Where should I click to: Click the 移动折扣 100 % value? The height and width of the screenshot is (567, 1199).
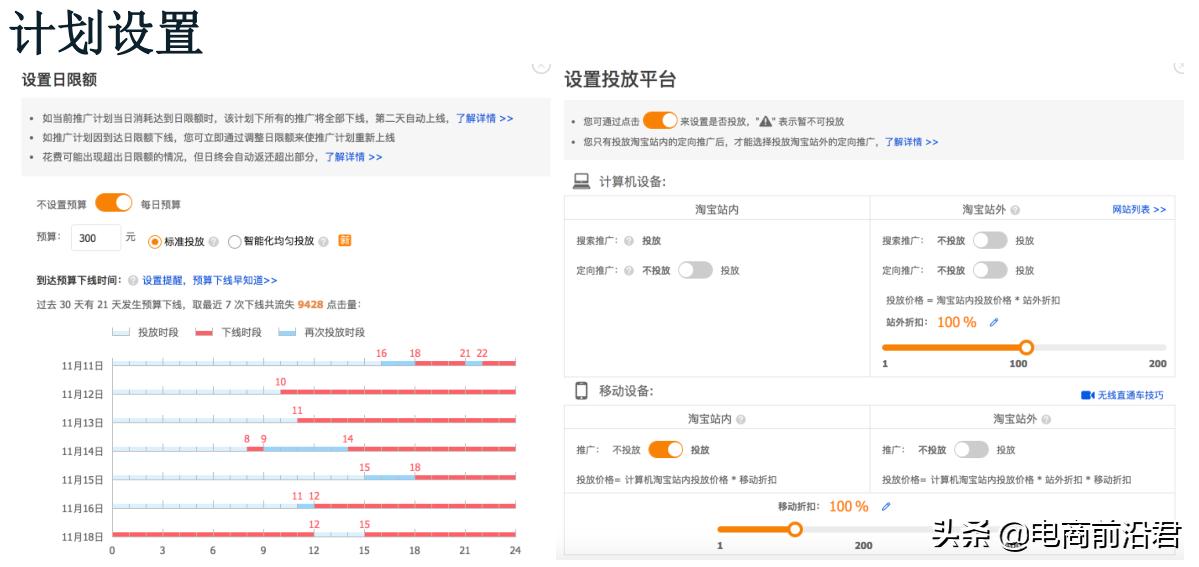[849, 507]
